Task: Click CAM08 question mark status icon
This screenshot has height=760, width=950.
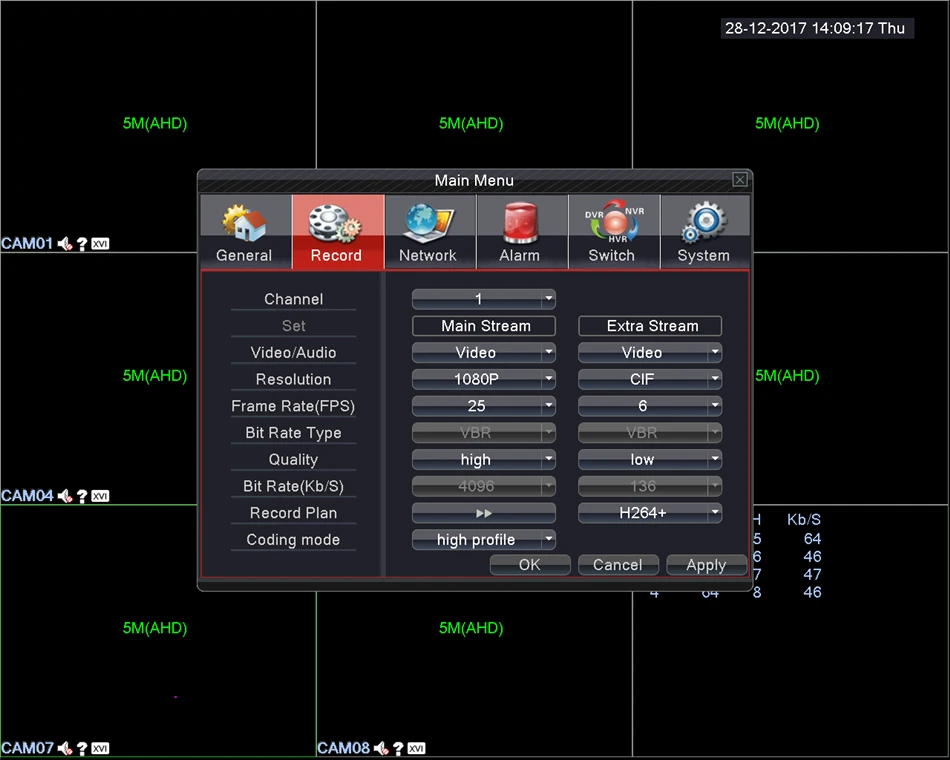Action: pos(398,748)
